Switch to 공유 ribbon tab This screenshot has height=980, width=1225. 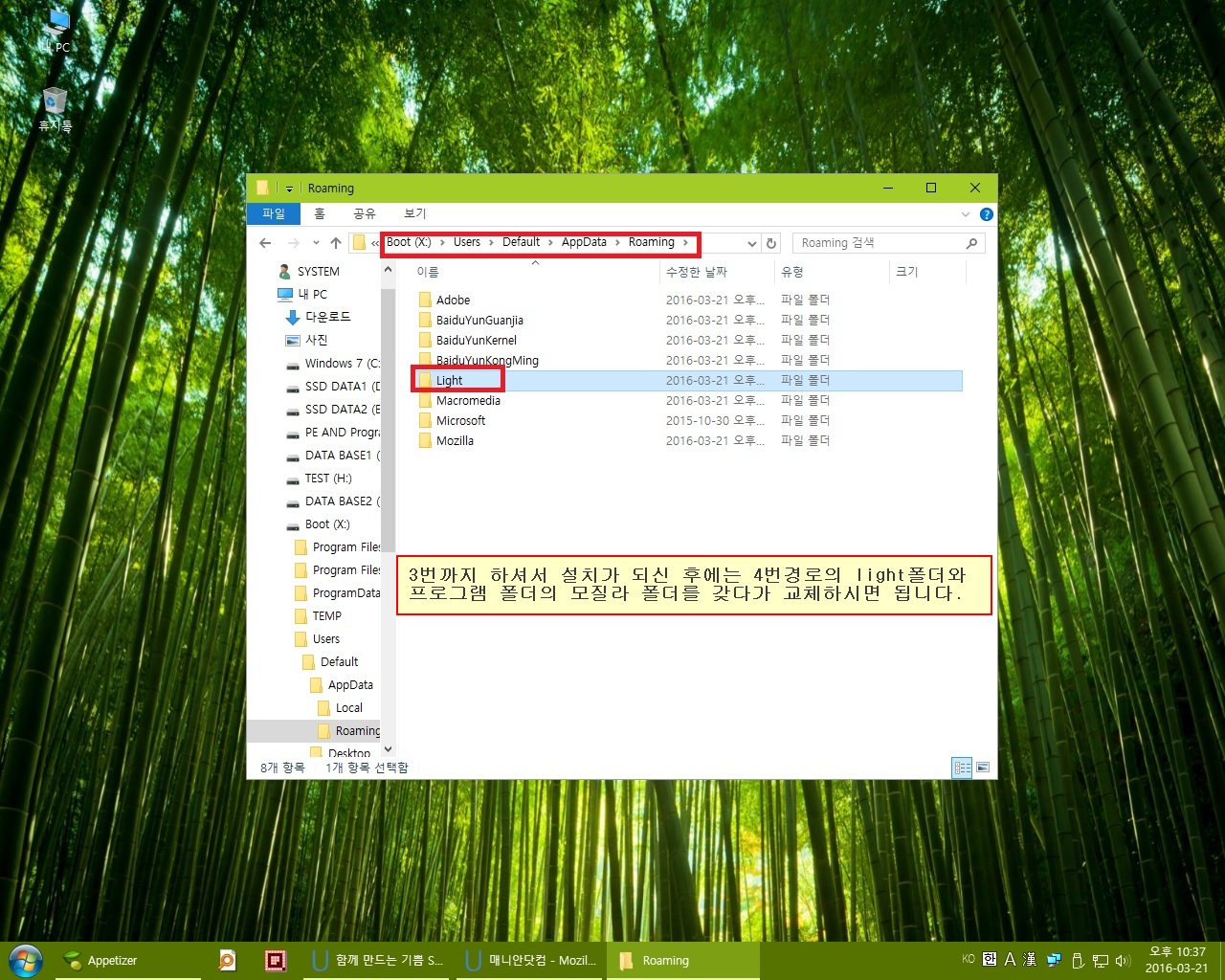365,213
